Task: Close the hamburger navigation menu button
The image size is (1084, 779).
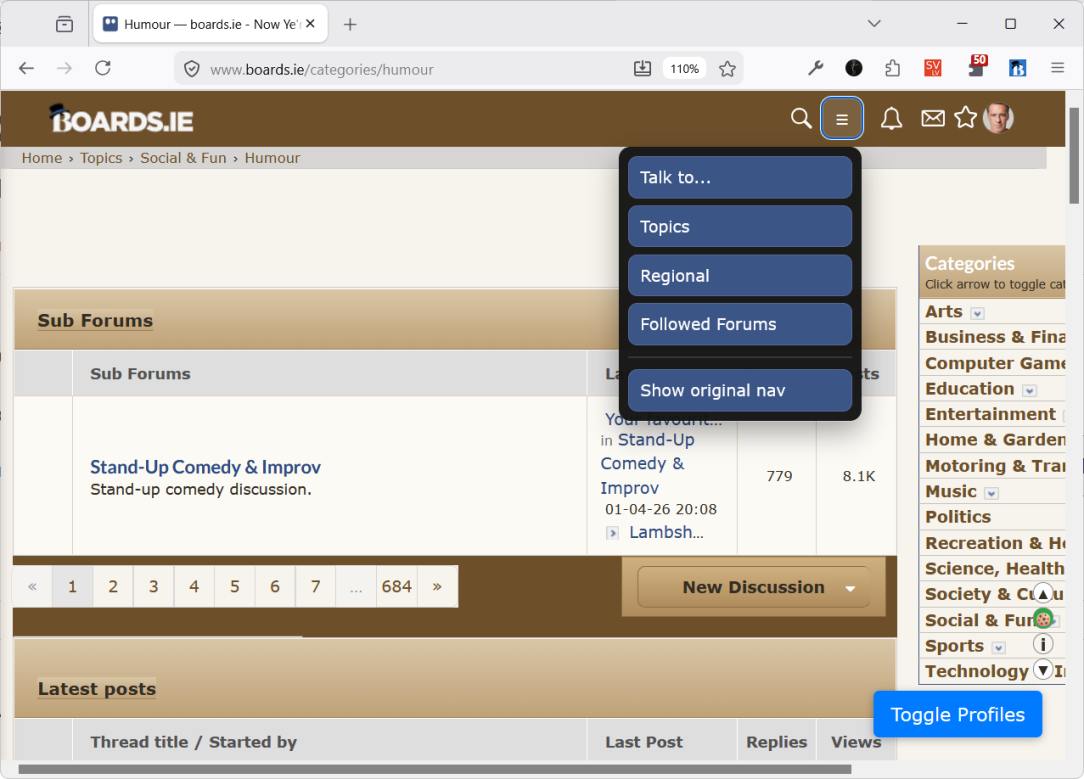Action: tap(841, 119)
